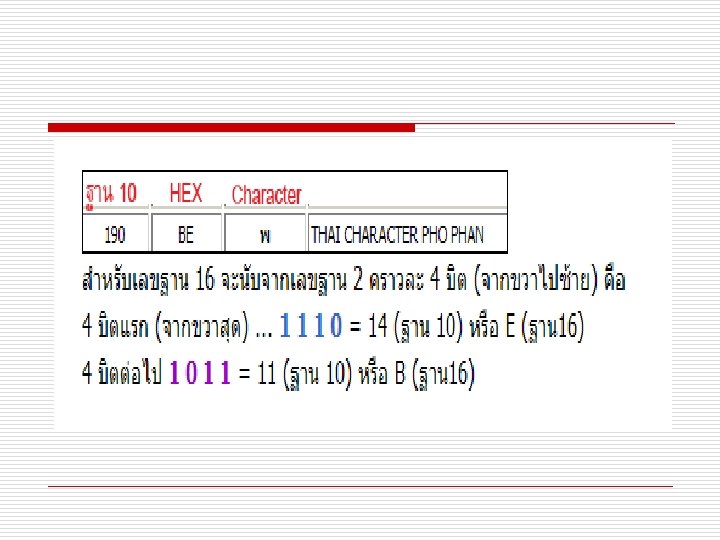The height and width of the screenshot is (540, 720).
Task: Click the text 'หรือ E (ฐาน16)'
Action: click(x=526, y=327)
